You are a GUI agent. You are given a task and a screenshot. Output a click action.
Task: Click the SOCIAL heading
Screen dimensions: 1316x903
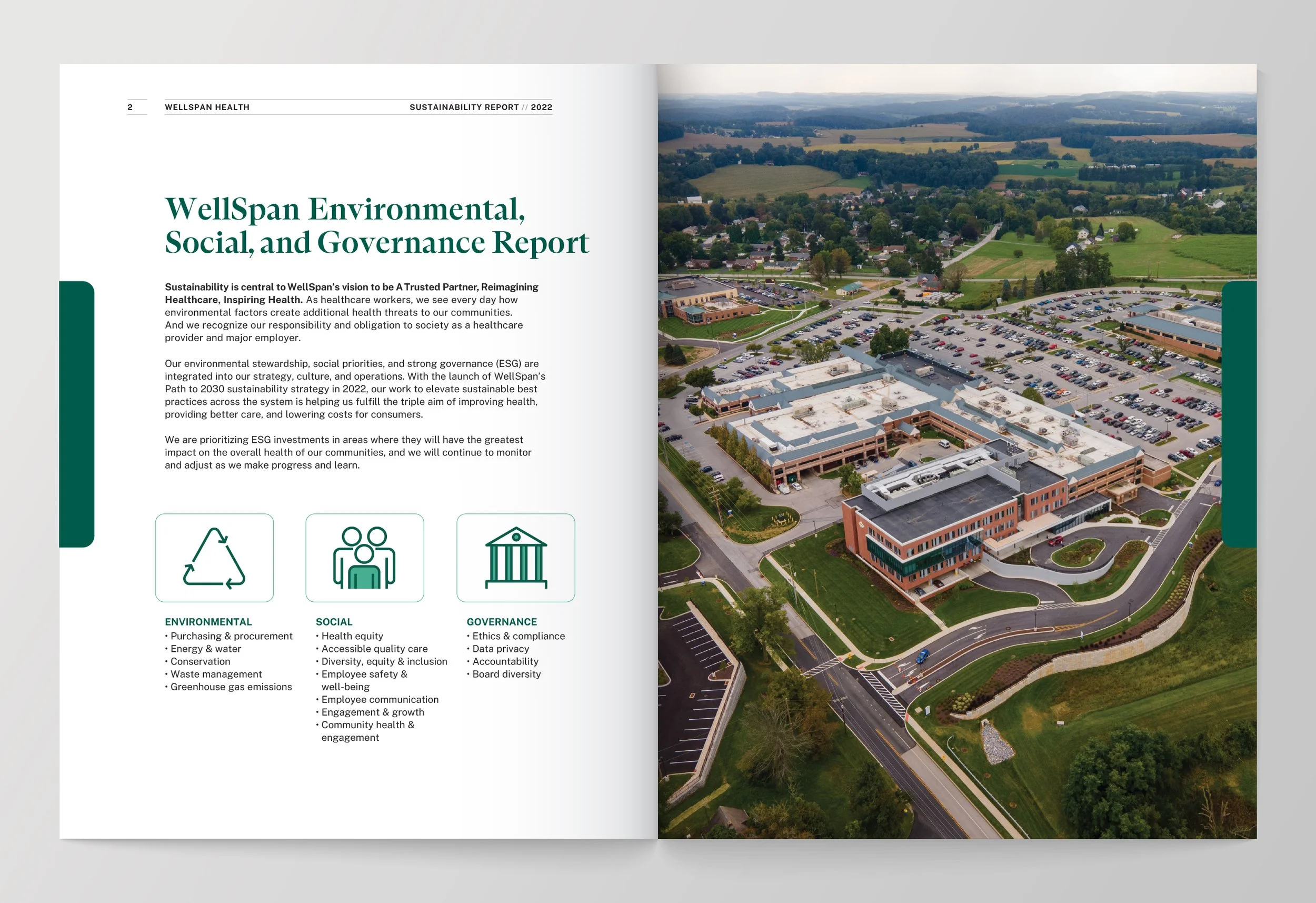[334, 621]
